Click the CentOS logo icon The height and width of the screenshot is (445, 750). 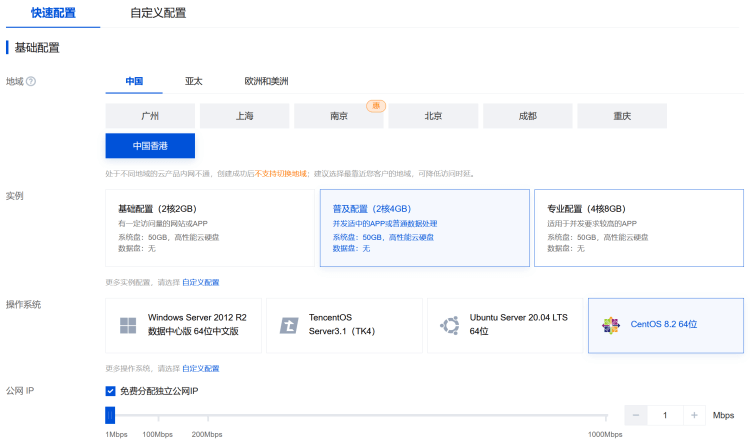(x=611, y=325)
